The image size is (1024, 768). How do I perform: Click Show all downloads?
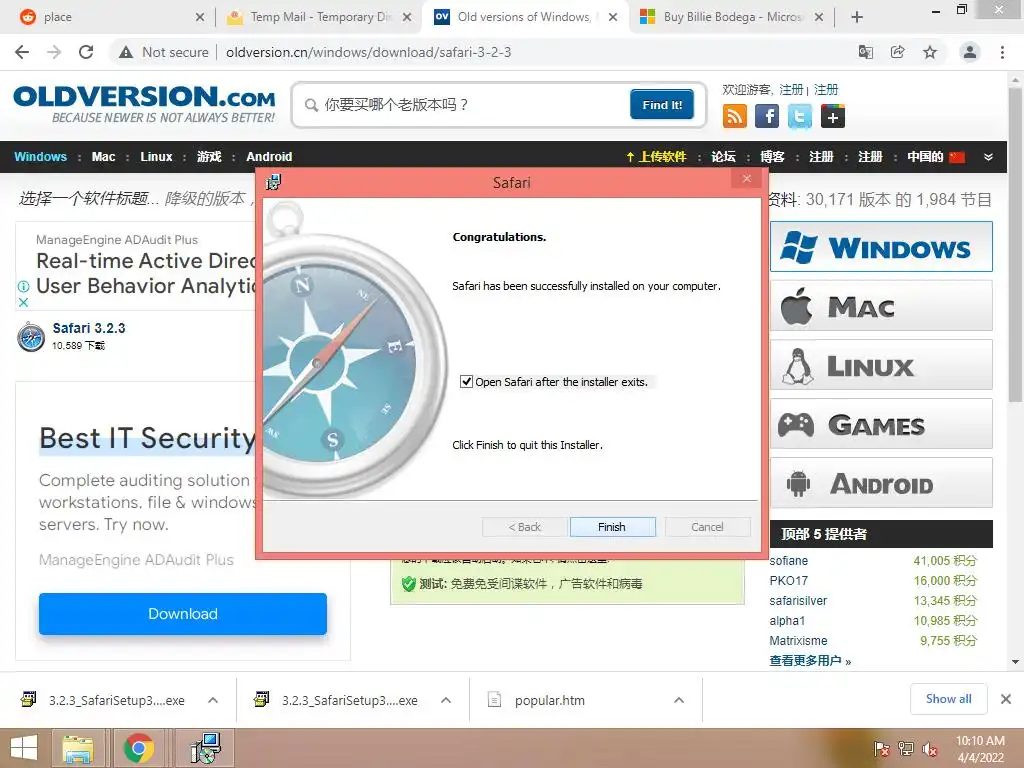pyautogui.click(x=948, y=699)
